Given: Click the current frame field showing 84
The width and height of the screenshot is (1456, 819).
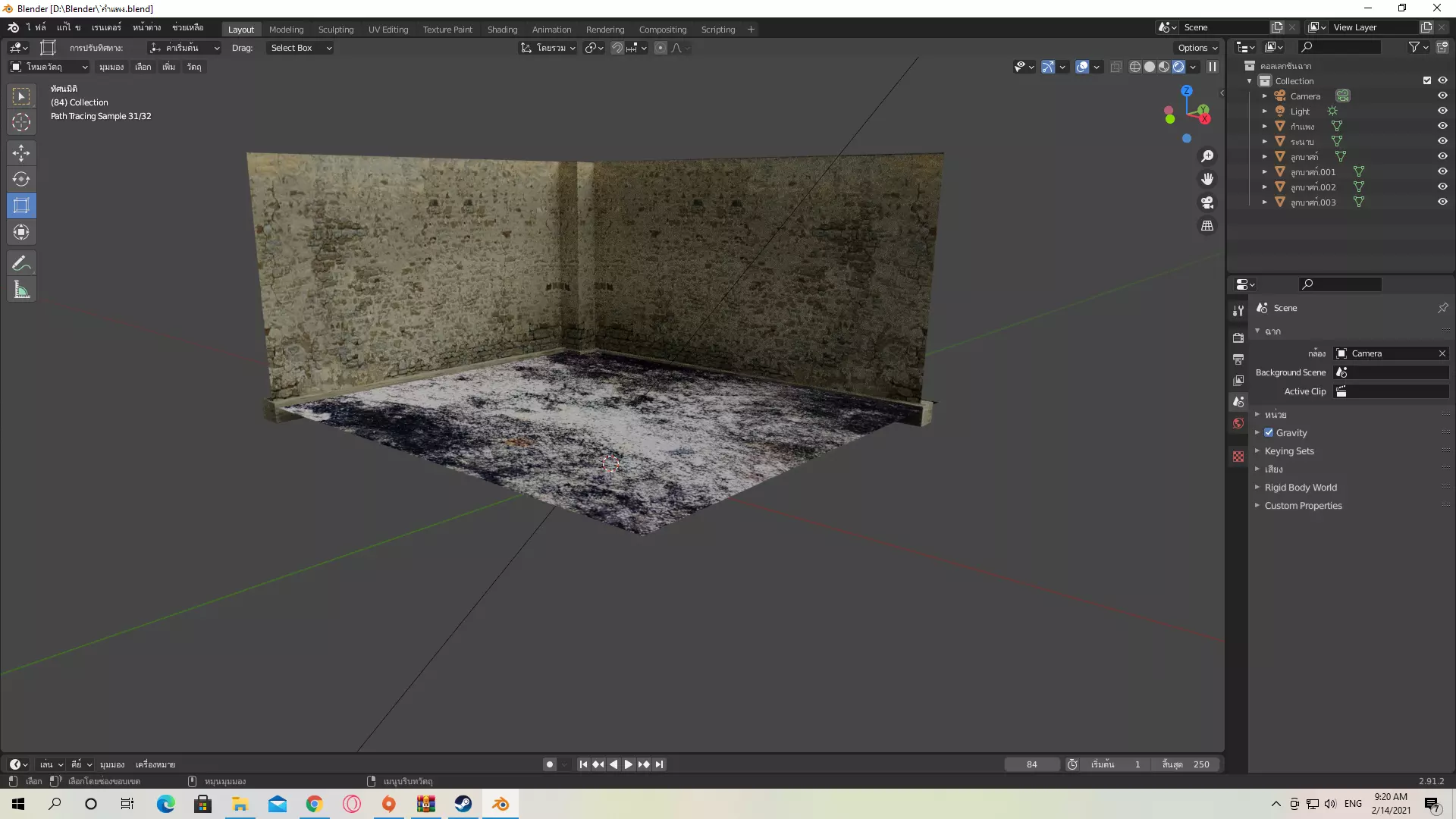Looking at the screenshot, I should [1031, 764].
